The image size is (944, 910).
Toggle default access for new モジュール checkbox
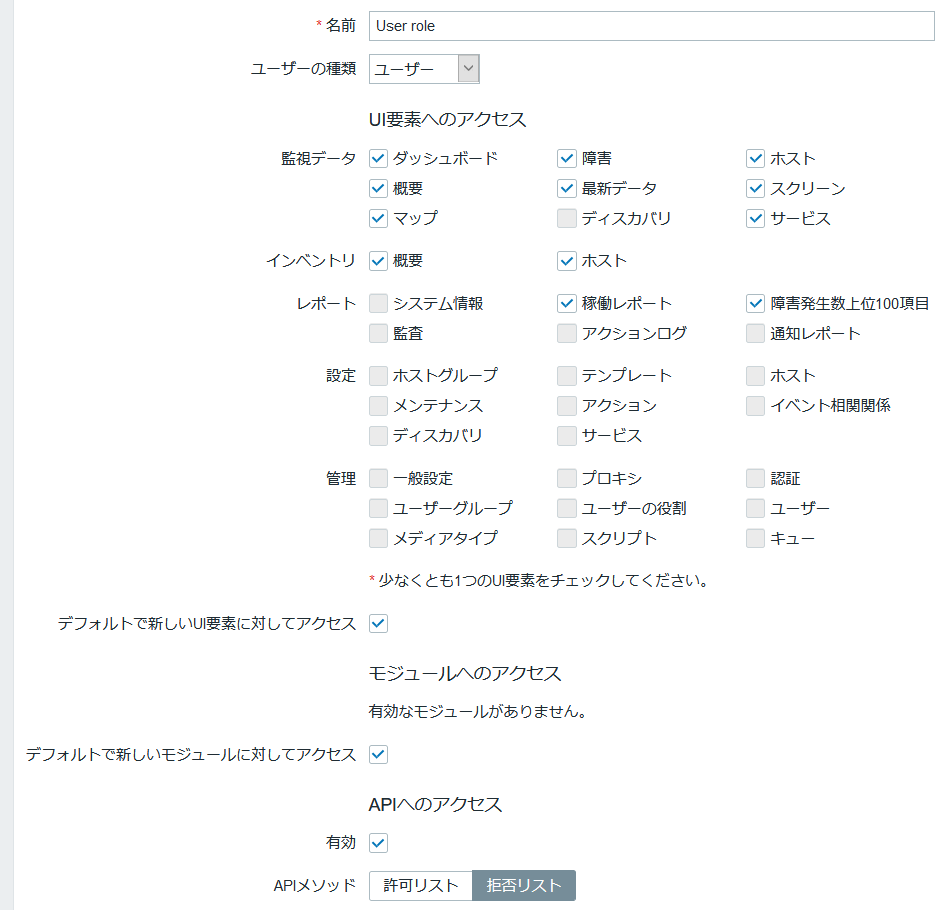point(378,754)
